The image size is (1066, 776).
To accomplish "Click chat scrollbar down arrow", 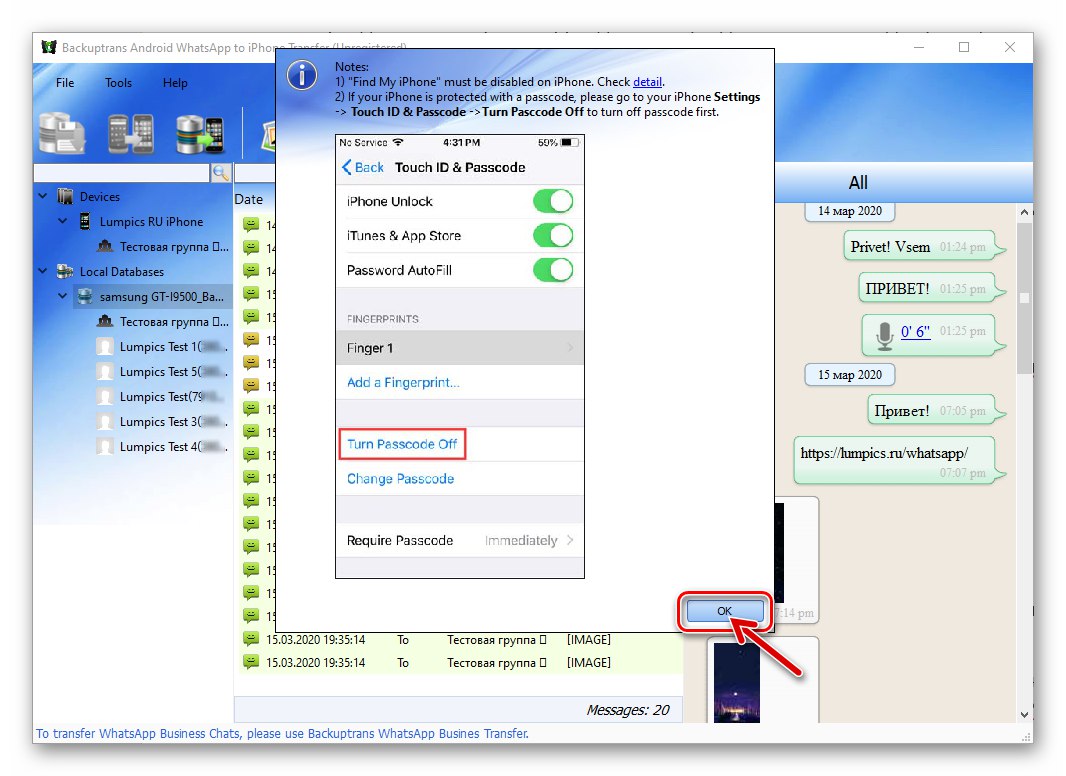I will coord(1025,715).
